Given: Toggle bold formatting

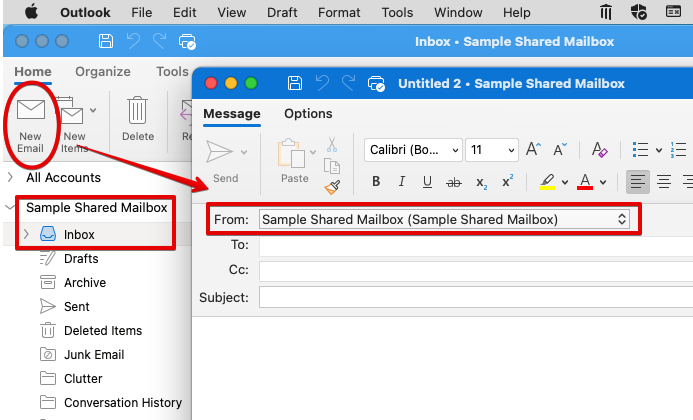Looking at the screenshot, I should (376, 182).
